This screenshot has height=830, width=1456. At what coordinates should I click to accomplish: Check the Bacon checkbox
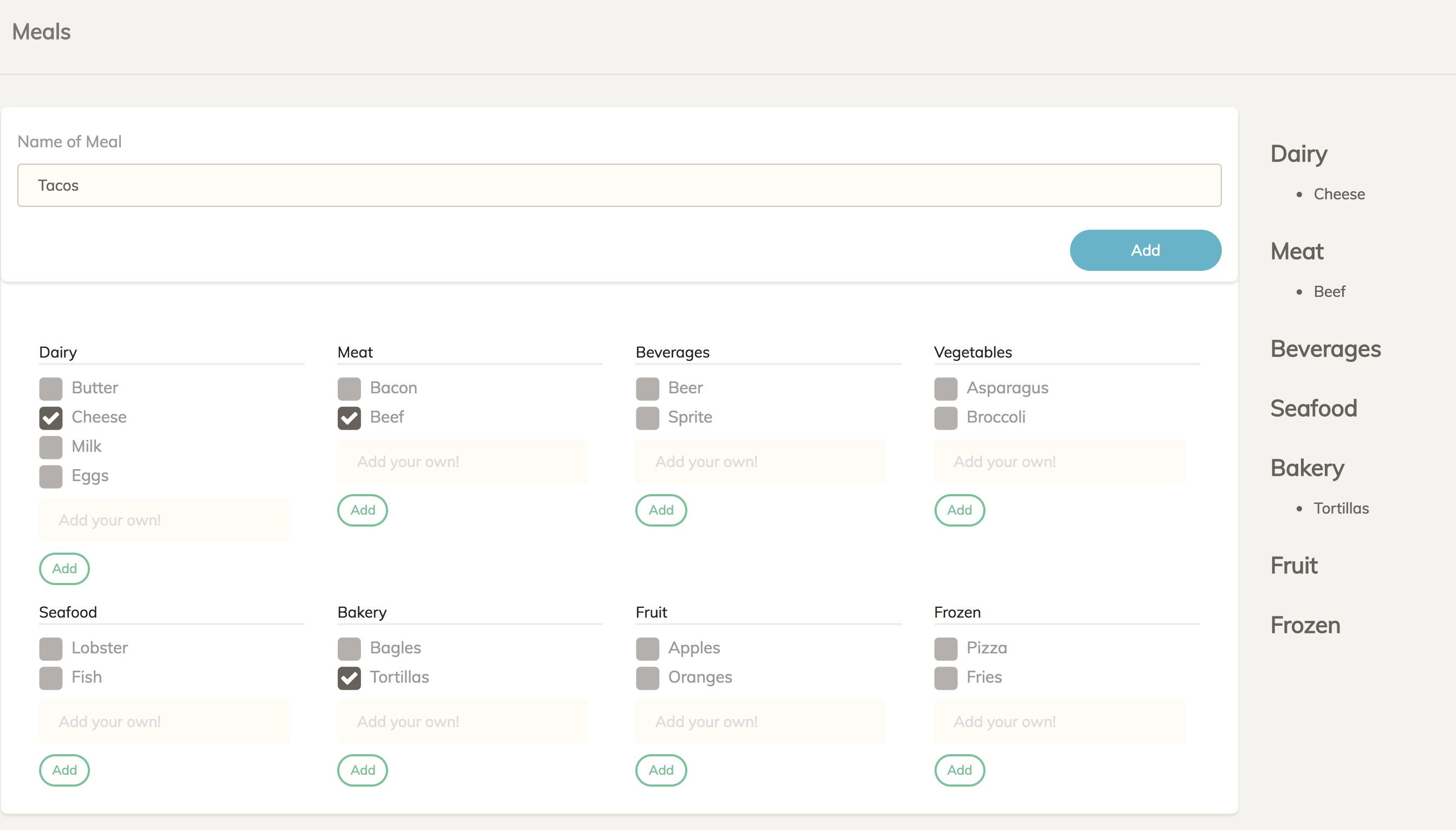pyautogui.click(x=349, y=389)
